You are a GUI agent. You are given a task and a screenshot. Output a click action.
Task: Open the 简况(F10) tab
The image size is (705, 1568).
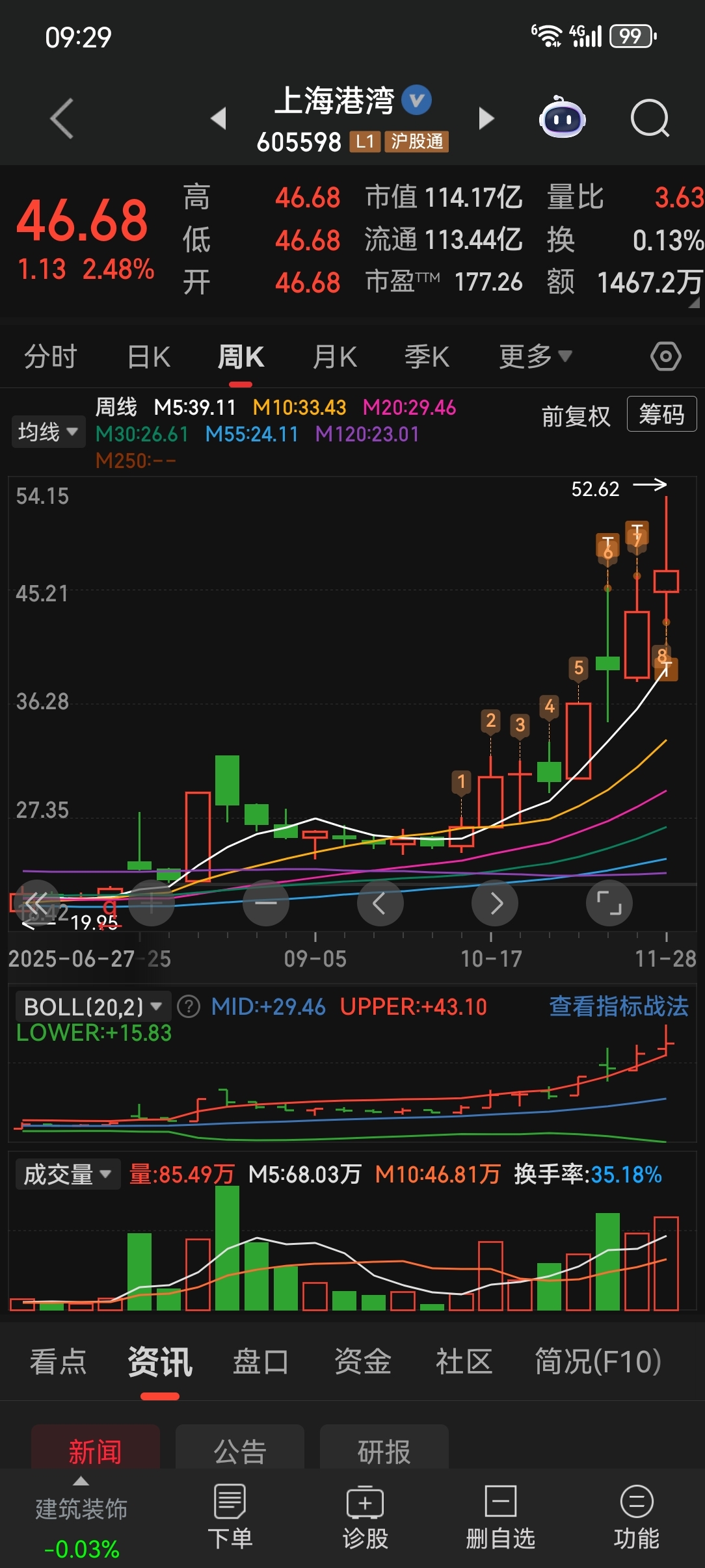[598, 1361]
